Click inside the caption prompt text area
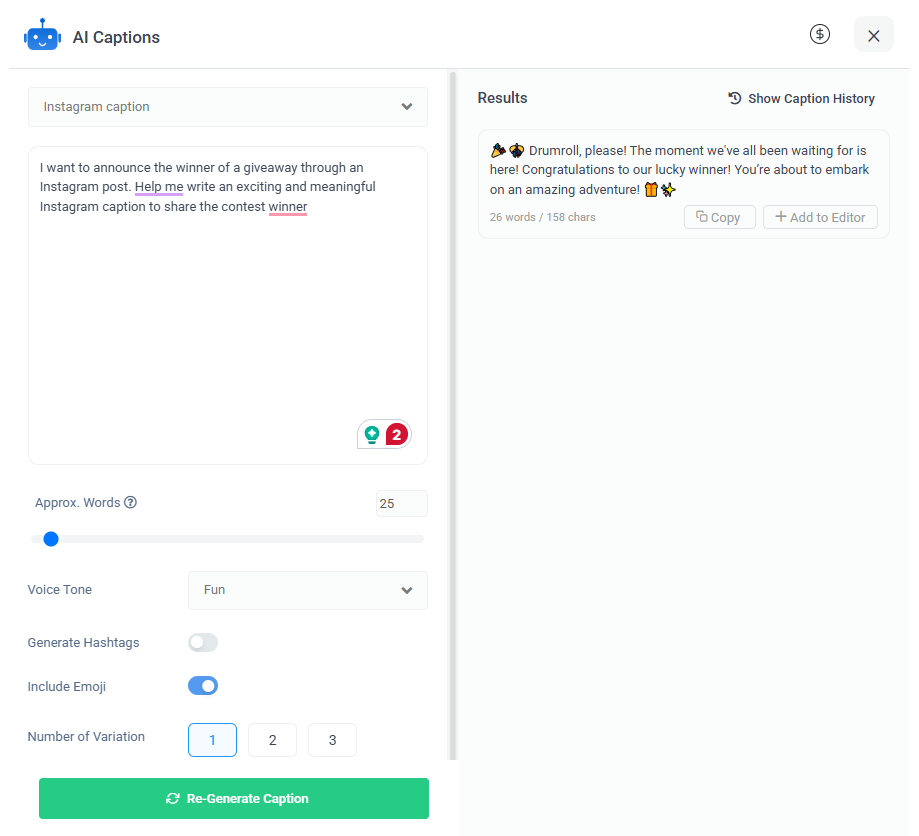Screen dimensions: 919x836 228,305
